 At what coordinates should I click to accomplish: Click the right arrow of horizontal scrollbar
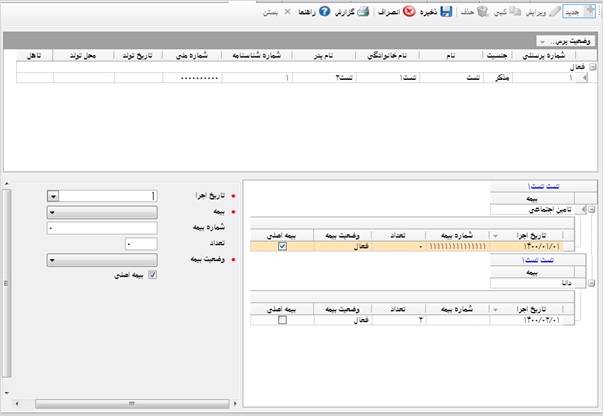[235, 404]
